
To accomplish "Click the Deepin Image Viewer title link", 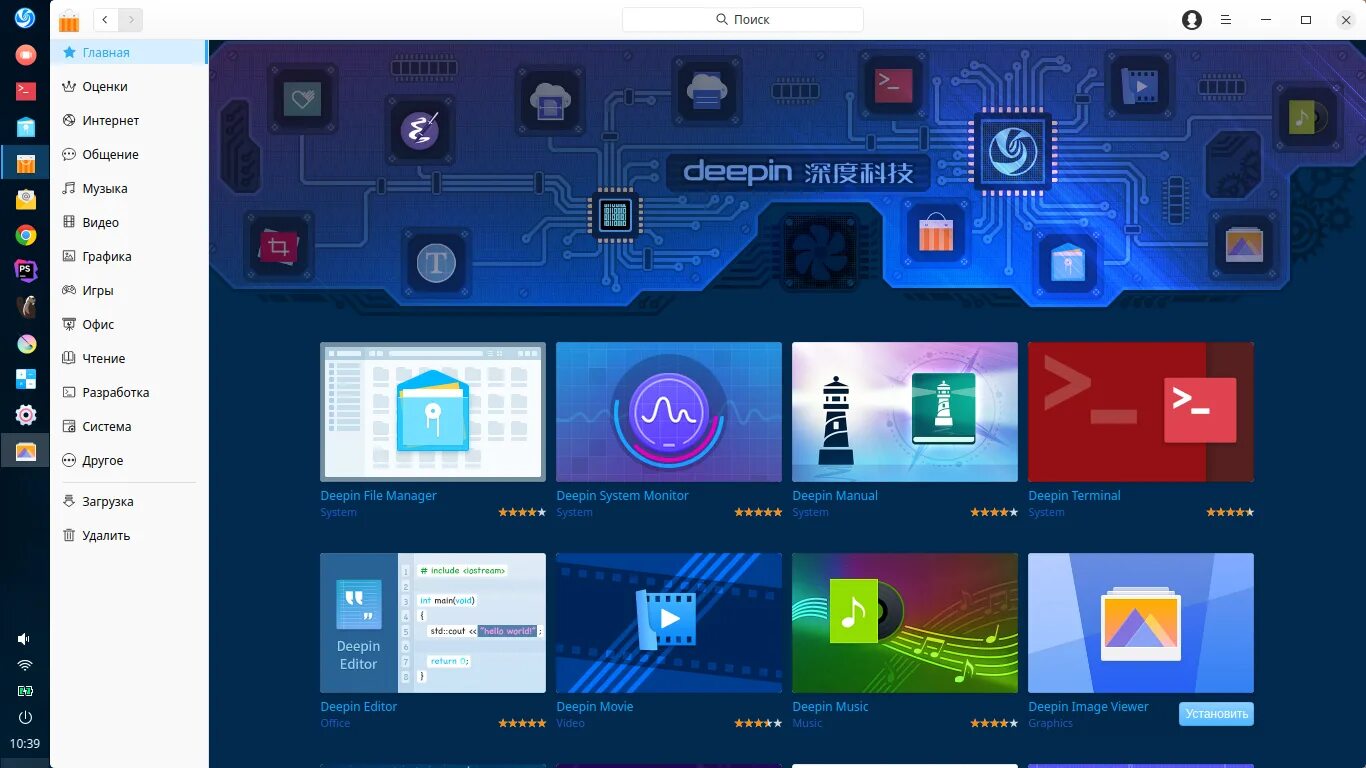I will (x=1088, y=706).
